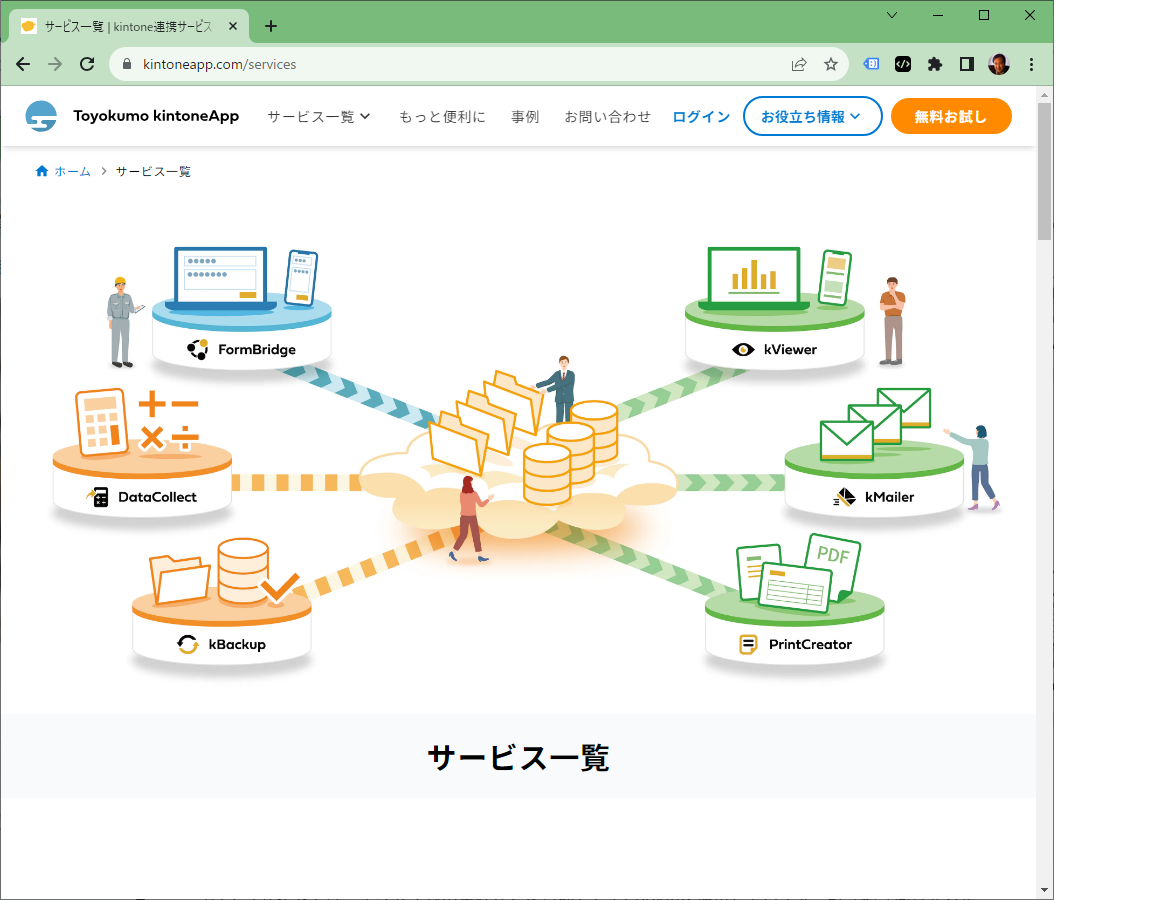Open the Chrome extensions puzzle icon
1152x900 pixels.
[935, 64]
